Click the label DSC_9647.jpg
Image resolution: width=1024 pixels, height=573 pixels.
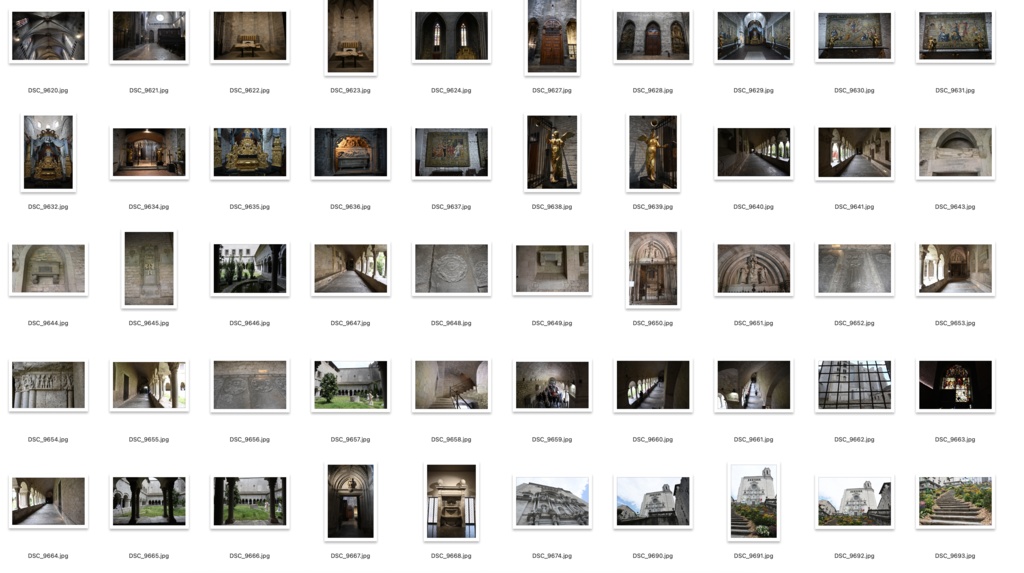[x=351, y=323]
